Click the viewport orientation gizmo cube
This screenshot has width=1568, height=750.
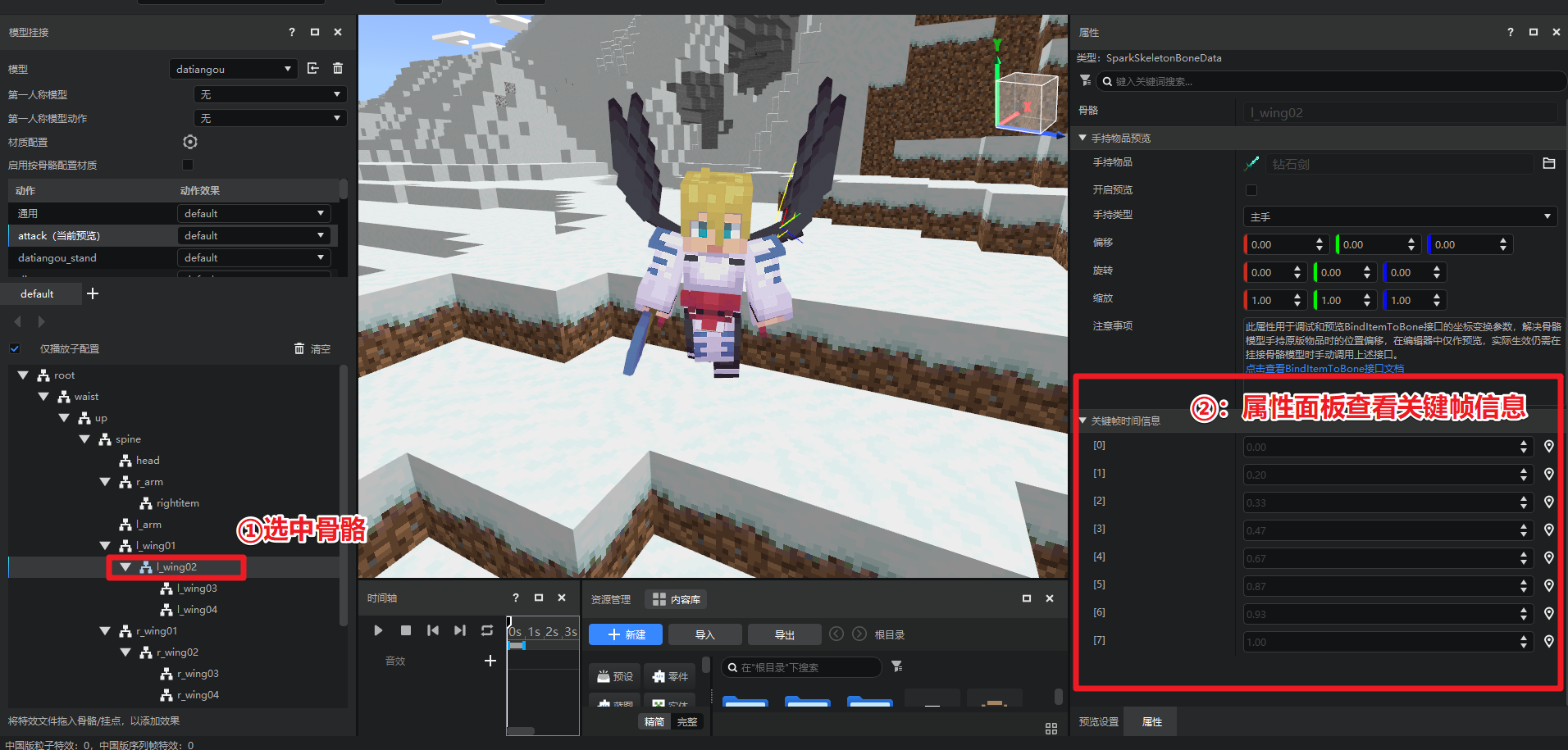click(x=1025, y=102)
